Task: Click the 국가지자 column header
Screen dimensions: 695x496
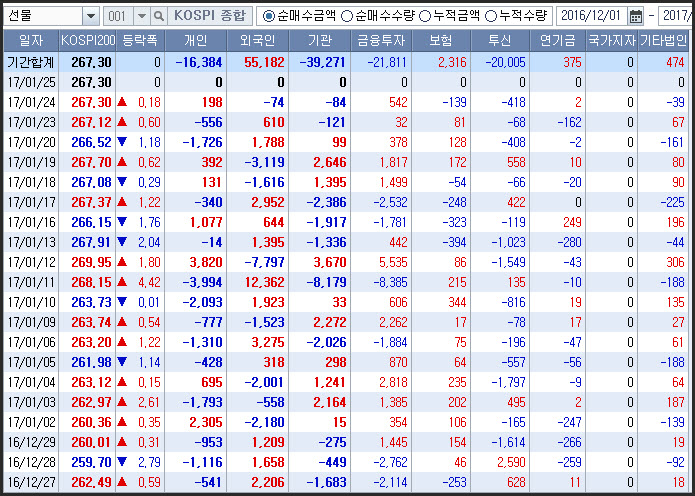Action: [612, 41]
